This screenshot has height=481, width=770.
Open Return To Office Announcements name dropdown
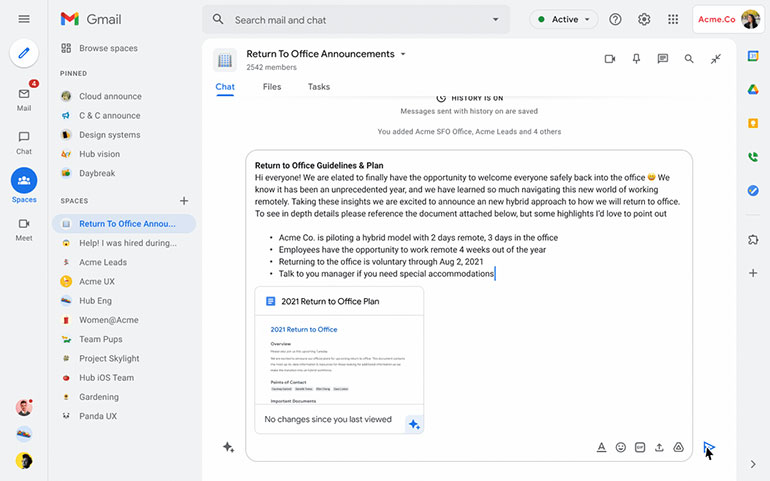click(x=403, y=54)
